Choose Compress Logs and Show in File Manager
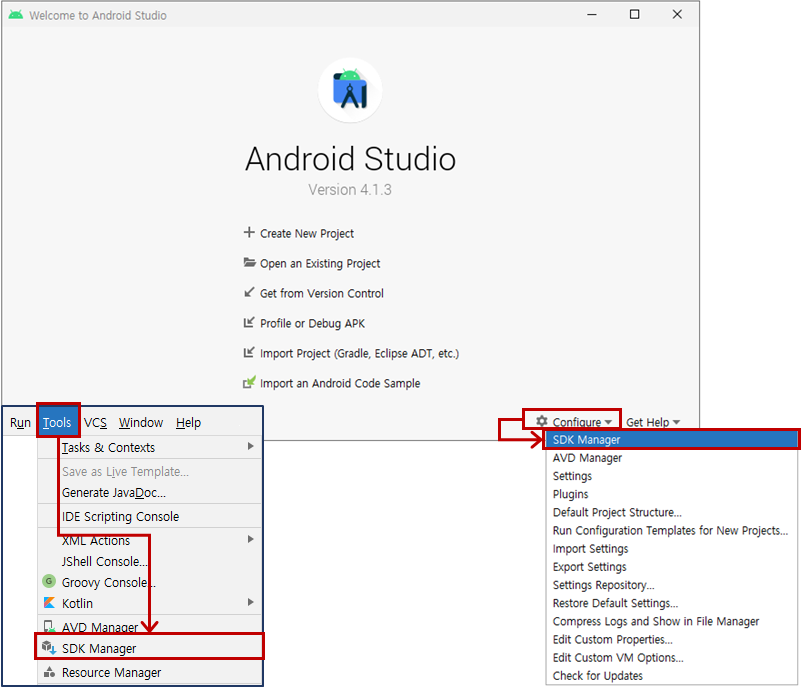 pyautogui.click(x=671, y=621)
